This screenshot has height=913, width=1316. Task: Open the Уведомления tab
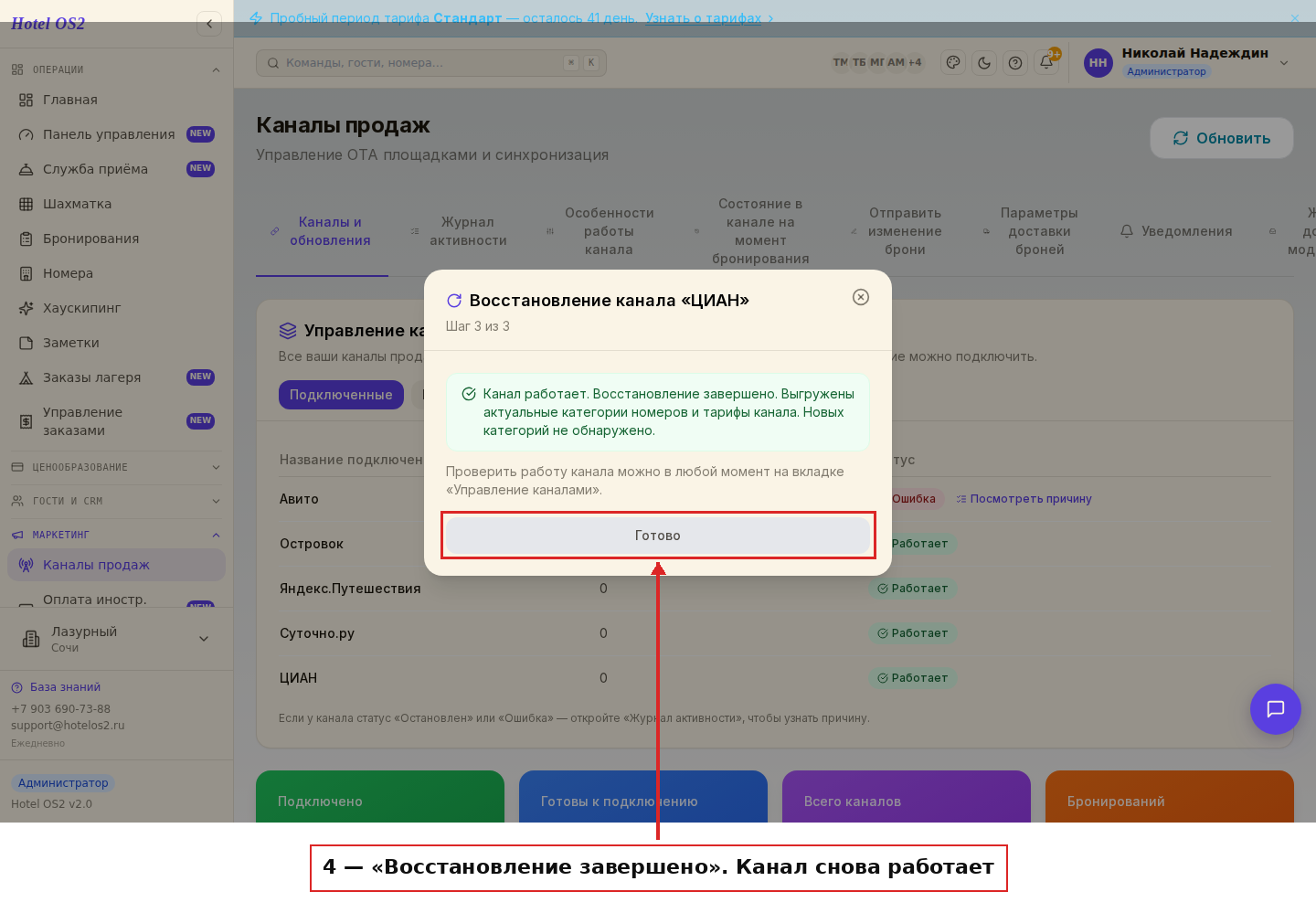(x=1176, y=231)
